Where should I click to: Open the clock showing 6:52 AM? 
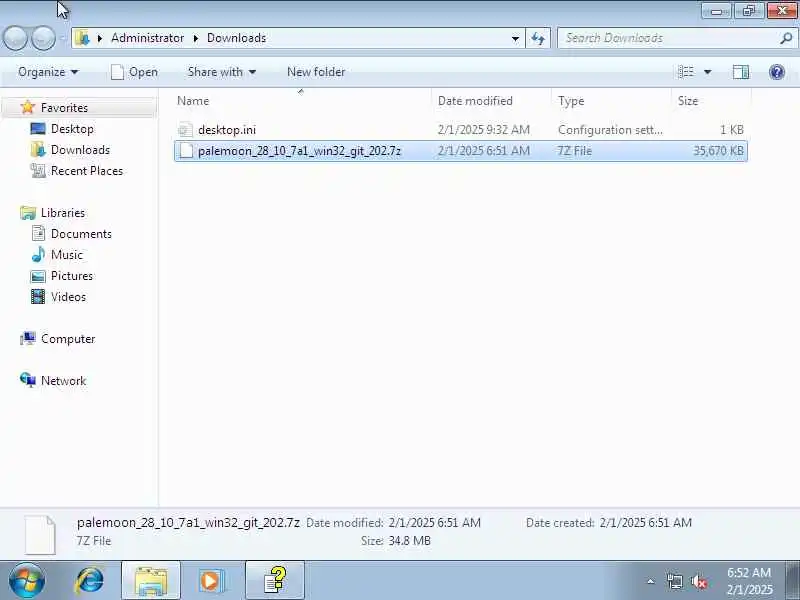(749, 581)
